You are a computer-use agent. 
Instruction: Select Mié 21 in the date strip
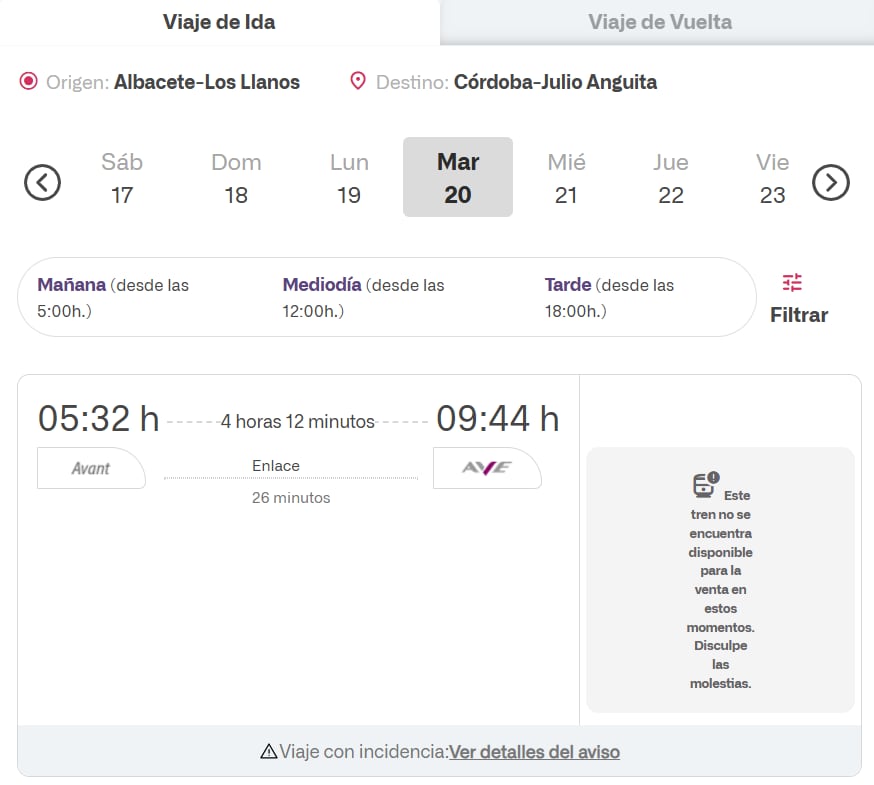pos(566,177)
